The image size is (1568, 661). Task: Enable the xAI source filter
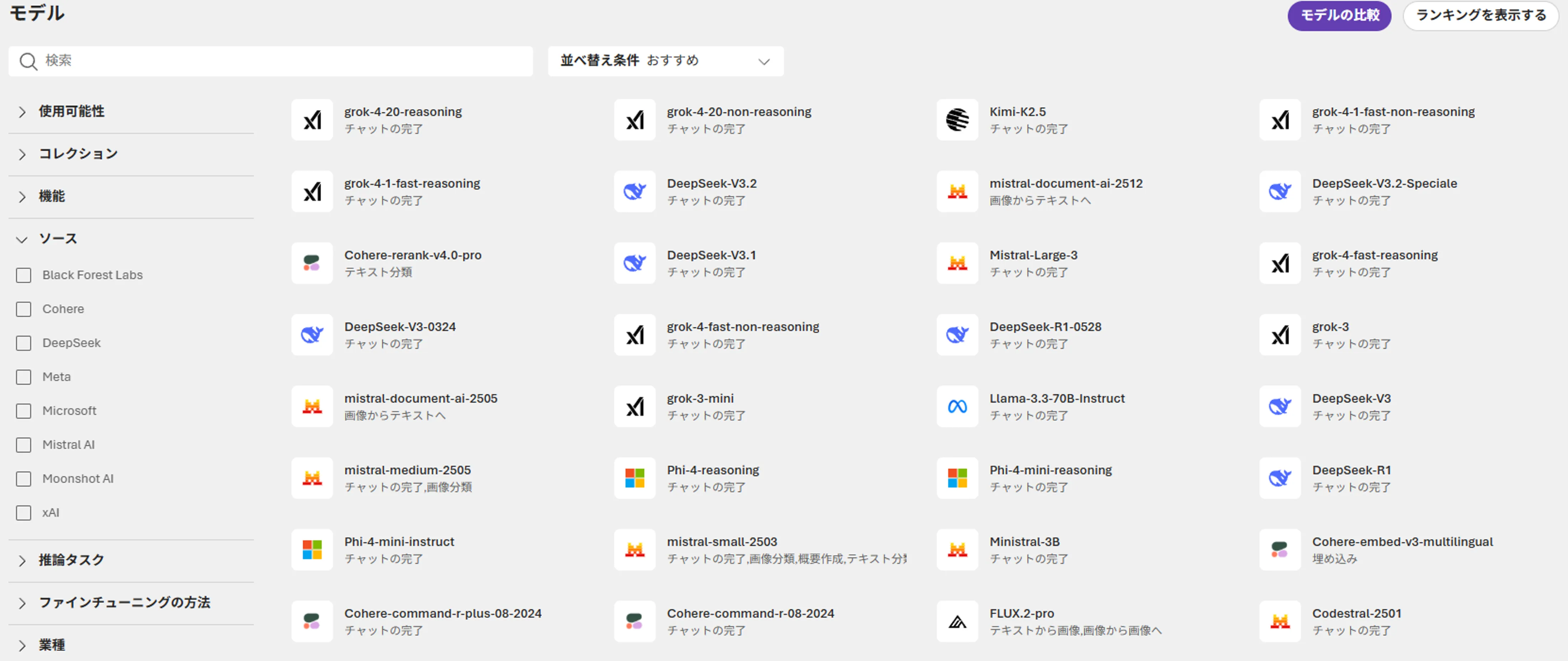tap(24, 514)
